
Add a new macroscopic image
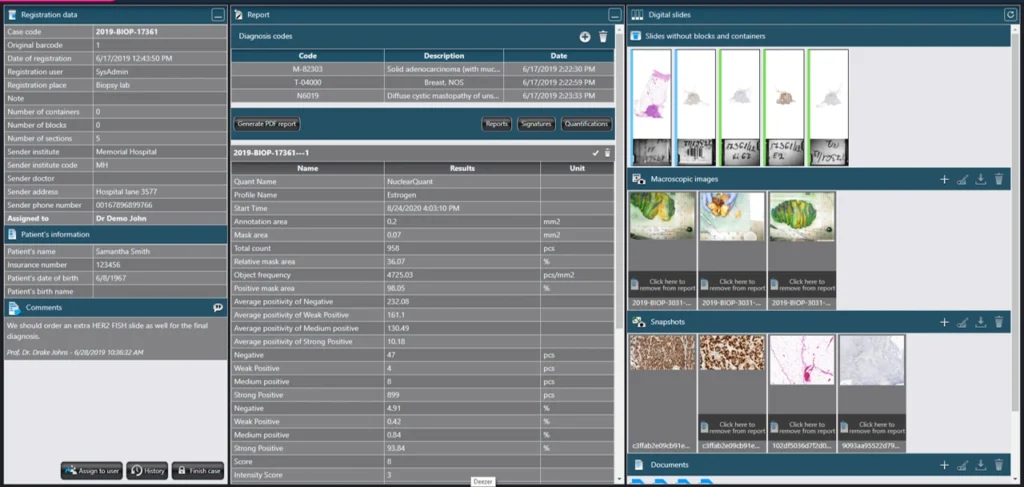[x=944, y=180]
